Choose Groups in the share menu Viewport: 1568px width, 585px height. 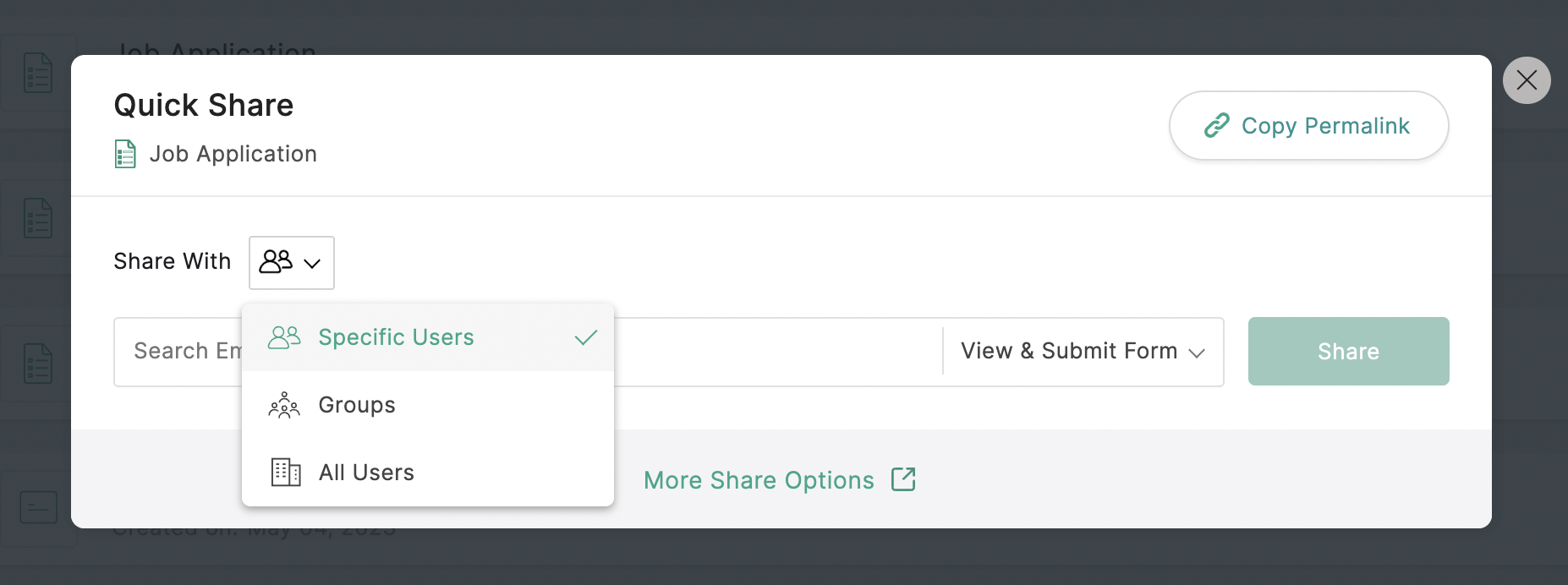(357, 405)
